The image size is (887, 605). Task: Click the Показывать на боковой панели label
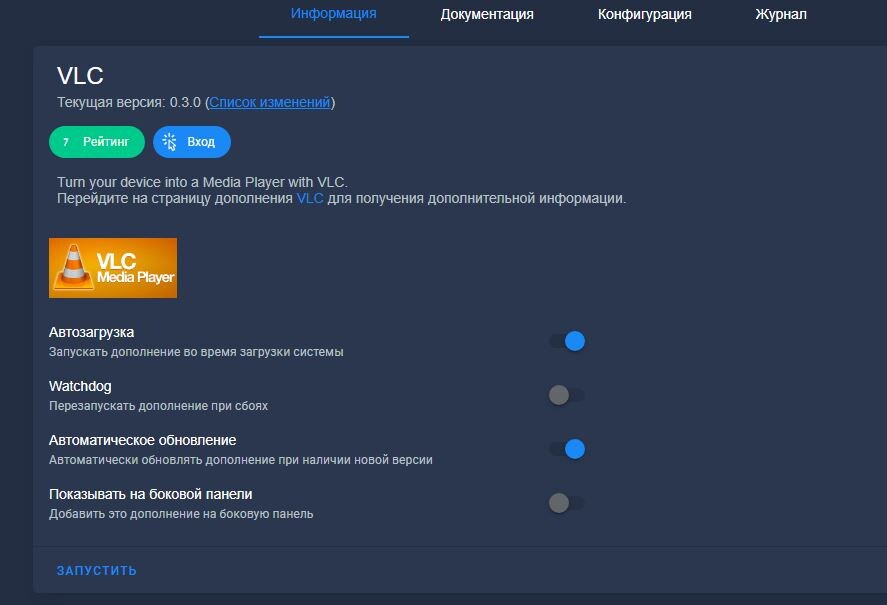click(x=150, y=494)
